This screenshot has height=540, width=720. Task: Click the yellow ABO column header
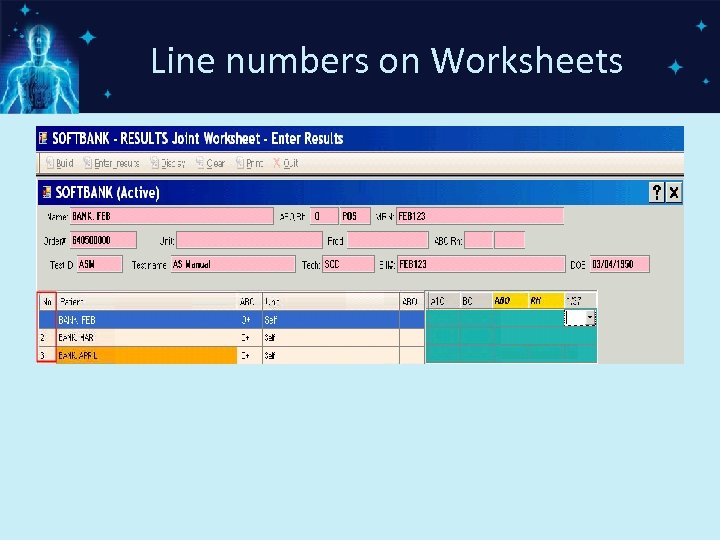click(510, 301)
